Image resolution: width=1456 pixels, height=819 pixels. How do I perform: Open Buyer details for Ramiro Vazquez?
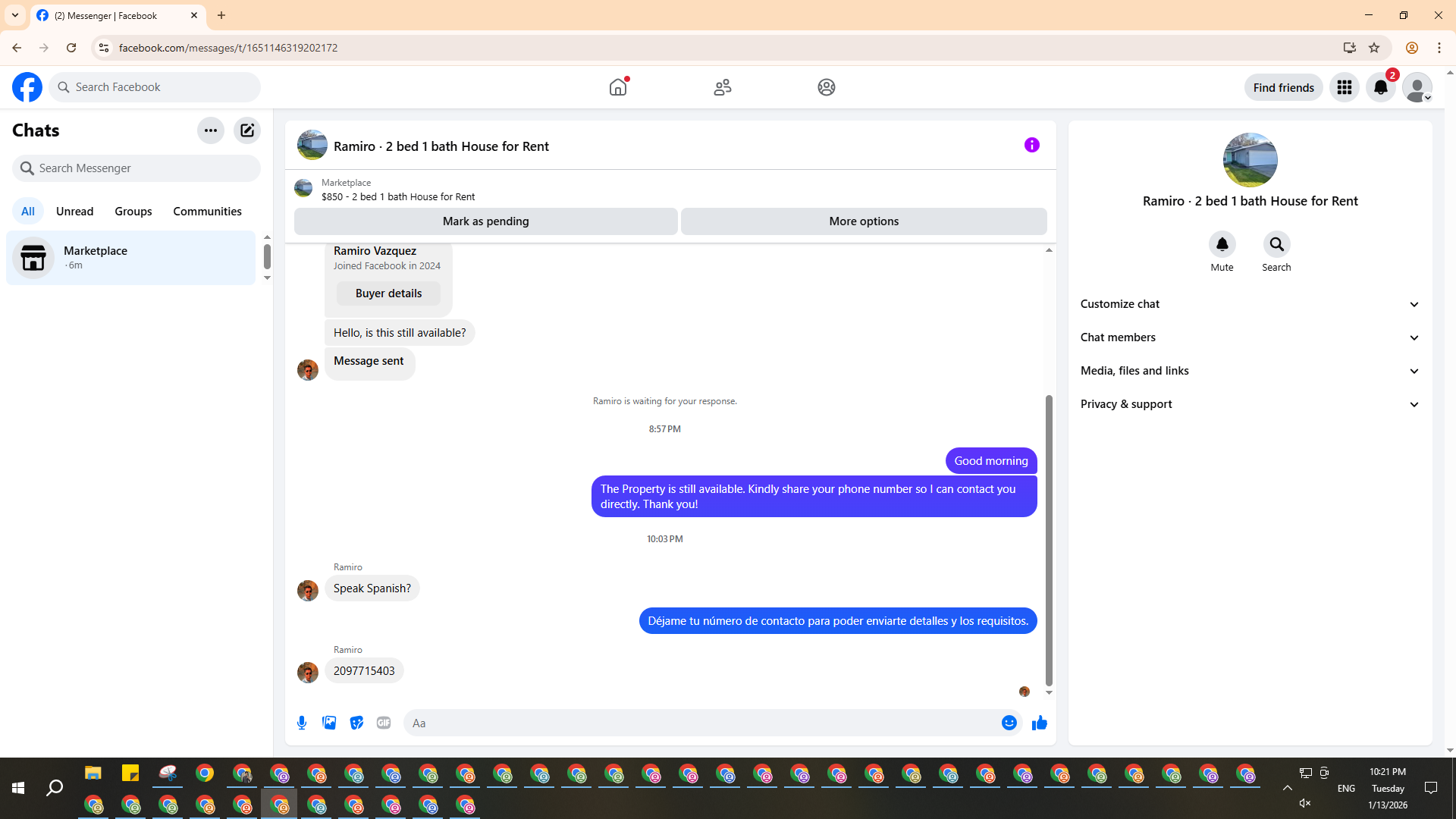click(388, 293)
